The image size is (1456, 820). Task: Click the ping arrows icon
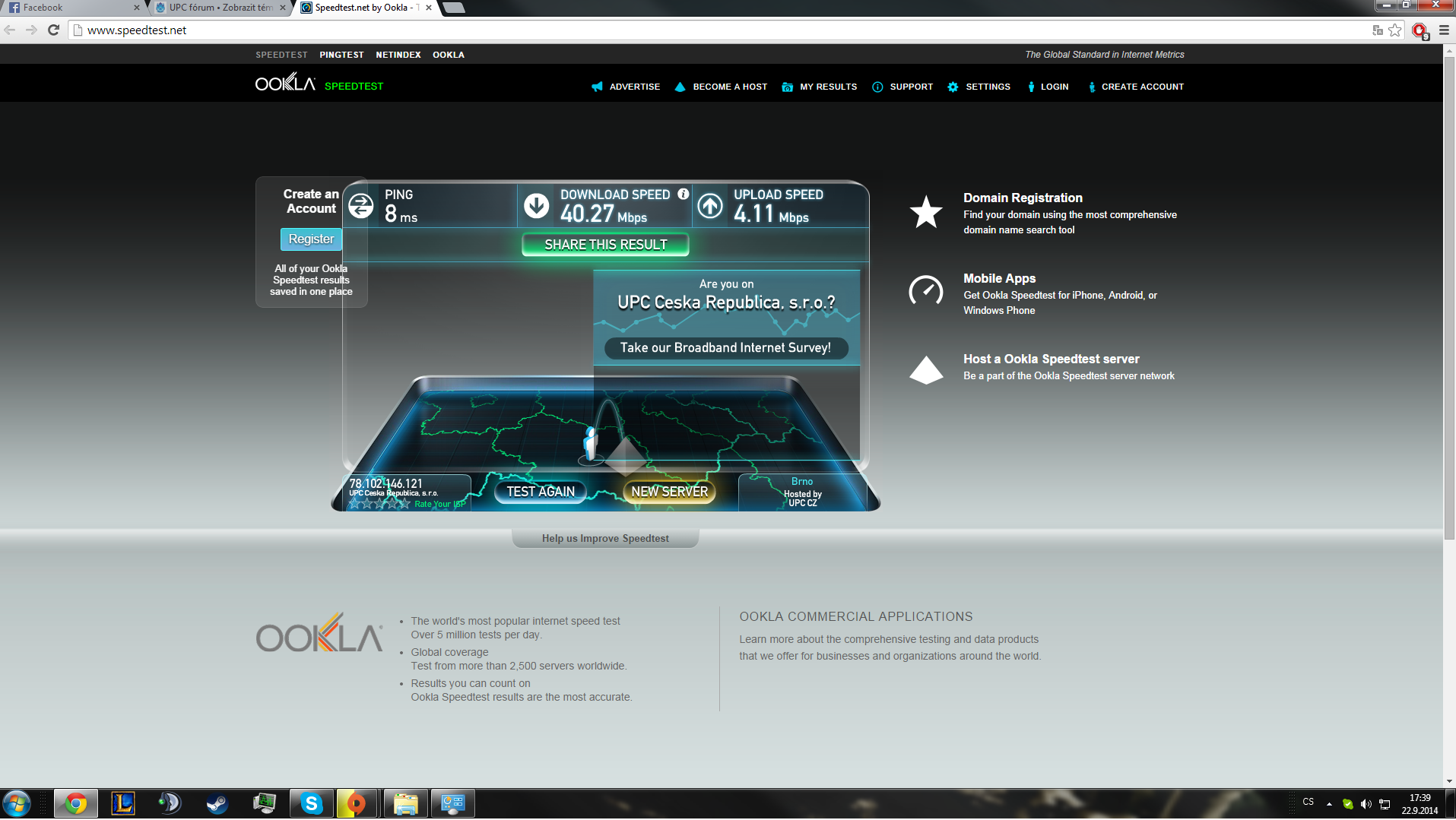361,206
